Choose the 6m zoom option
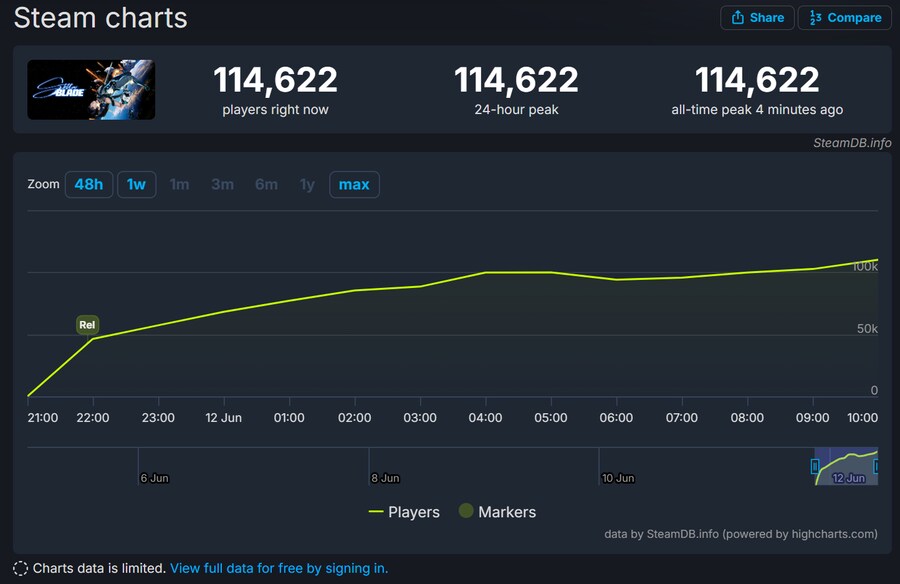The width and height of the screenshot is (900, 584). pos(266,184)
